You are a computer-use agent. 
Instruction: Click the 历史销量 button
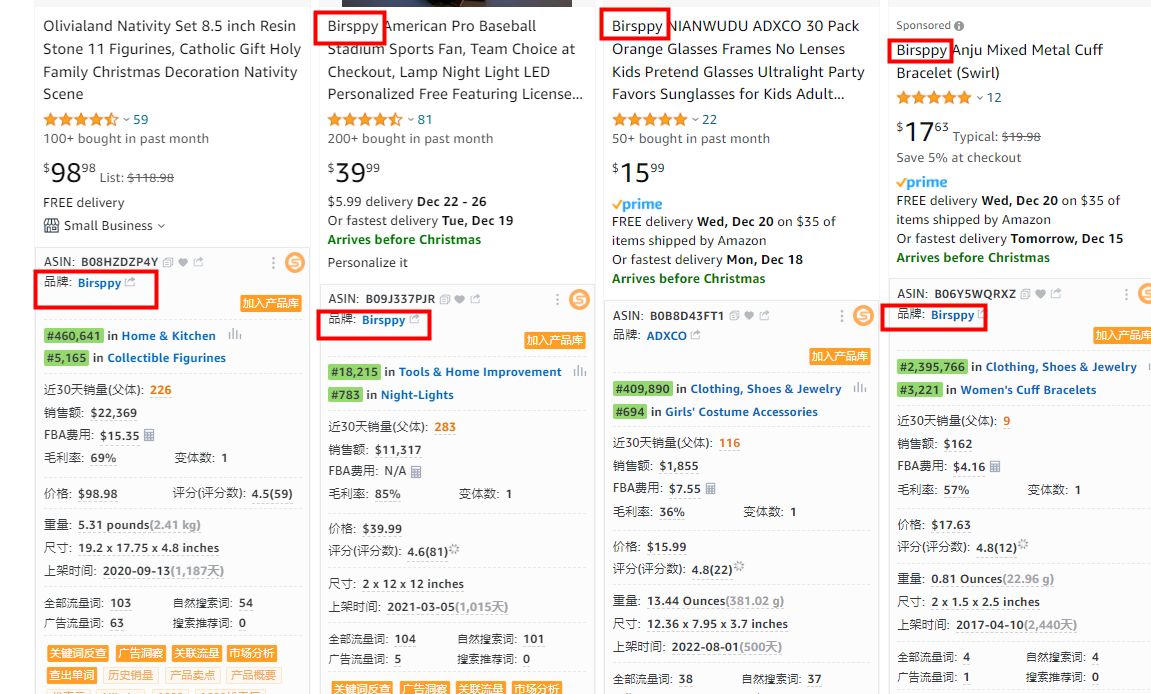point(131,675)
